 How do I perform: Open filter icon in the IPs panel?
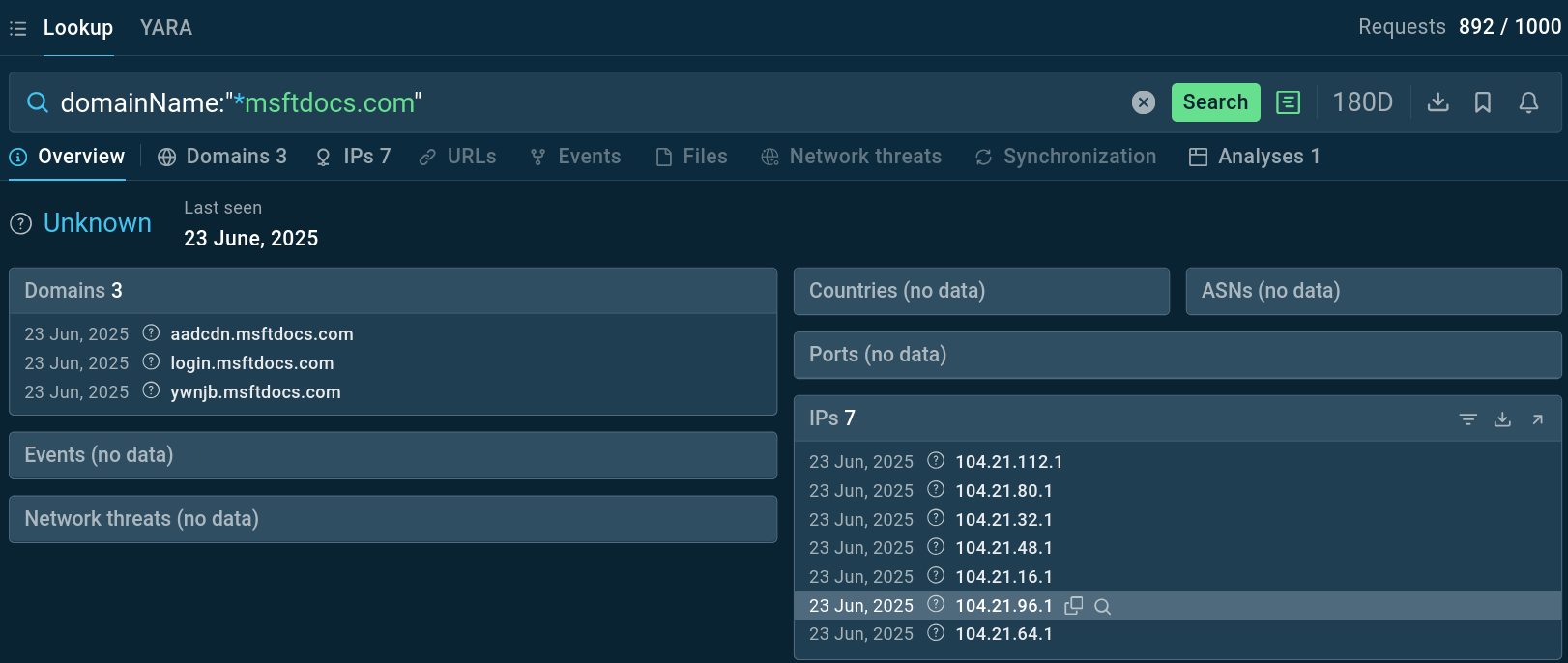(1467, 419)
